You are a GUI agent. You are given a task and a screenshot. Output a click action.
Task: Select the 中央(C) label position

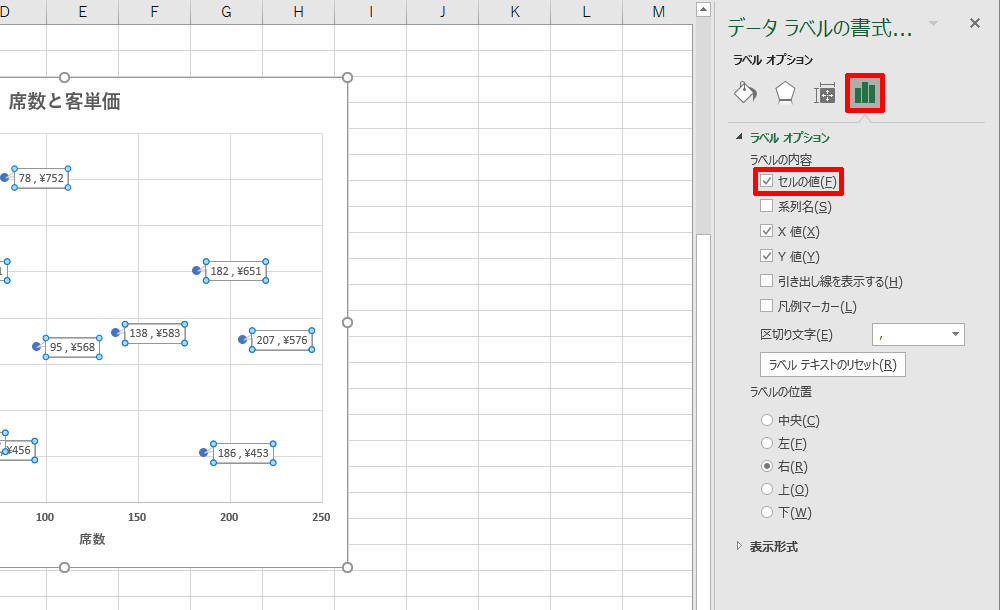point(767,420)
